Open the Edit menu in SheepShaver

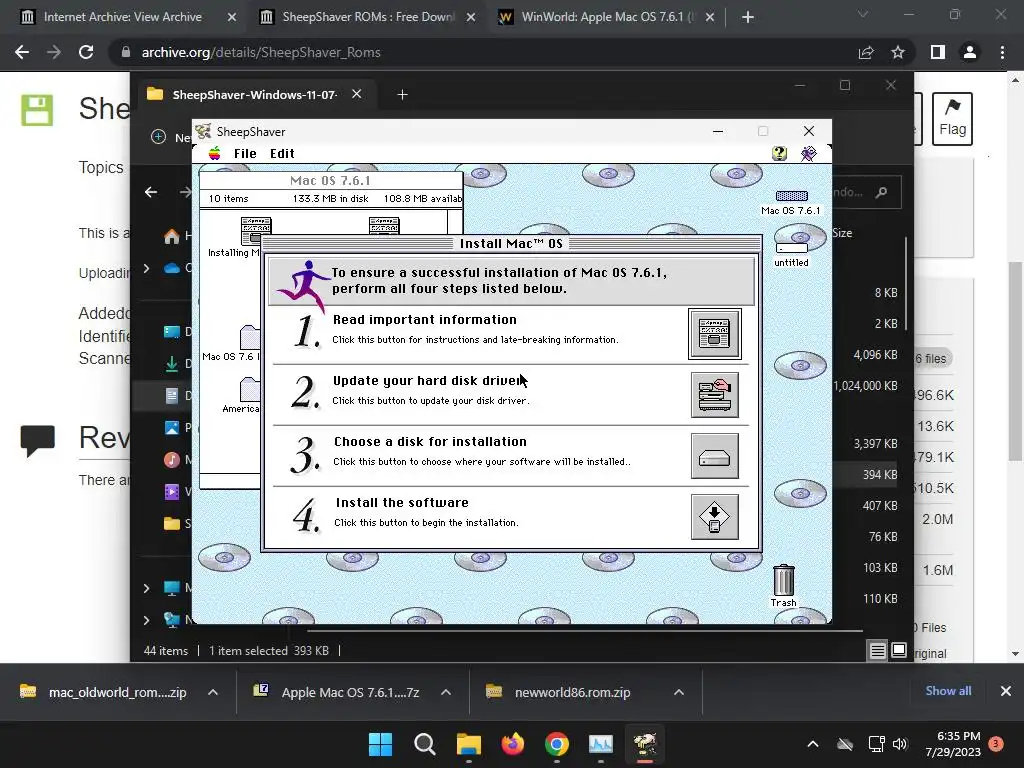point(282,153)
